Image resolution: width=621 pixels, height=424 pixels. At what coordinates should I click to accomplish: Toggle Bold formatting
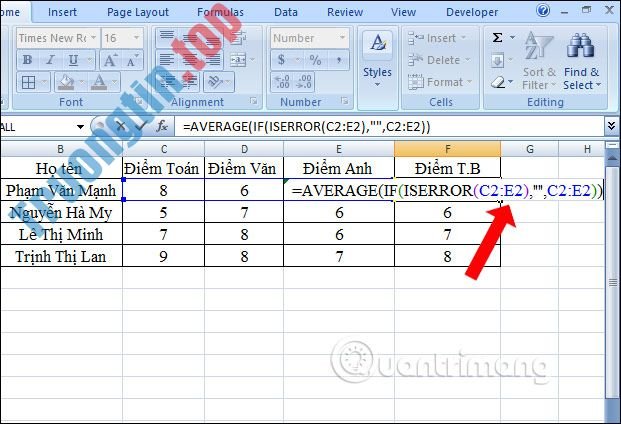coord(27,60)
